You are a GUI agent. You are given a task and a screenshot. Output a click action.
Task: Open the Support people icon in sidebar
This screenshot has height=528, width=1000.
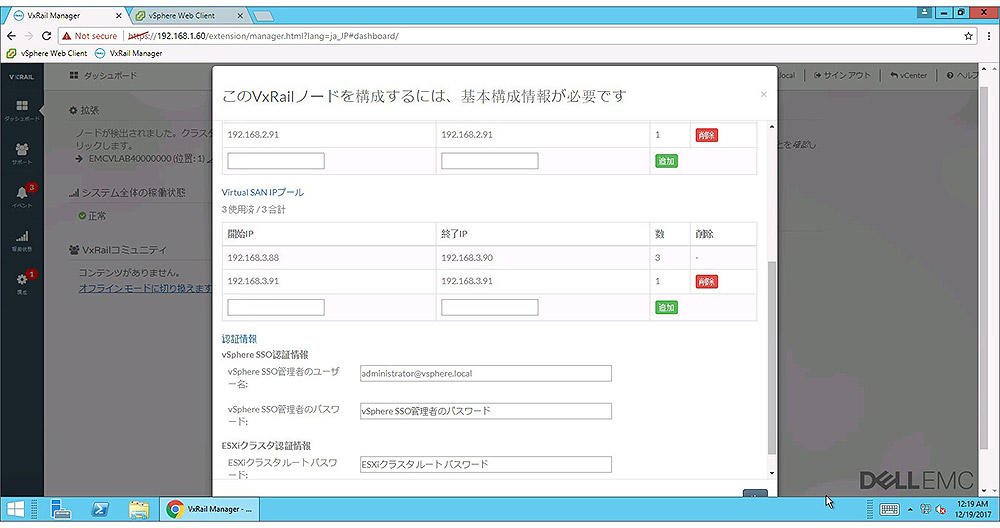(22, 150)
